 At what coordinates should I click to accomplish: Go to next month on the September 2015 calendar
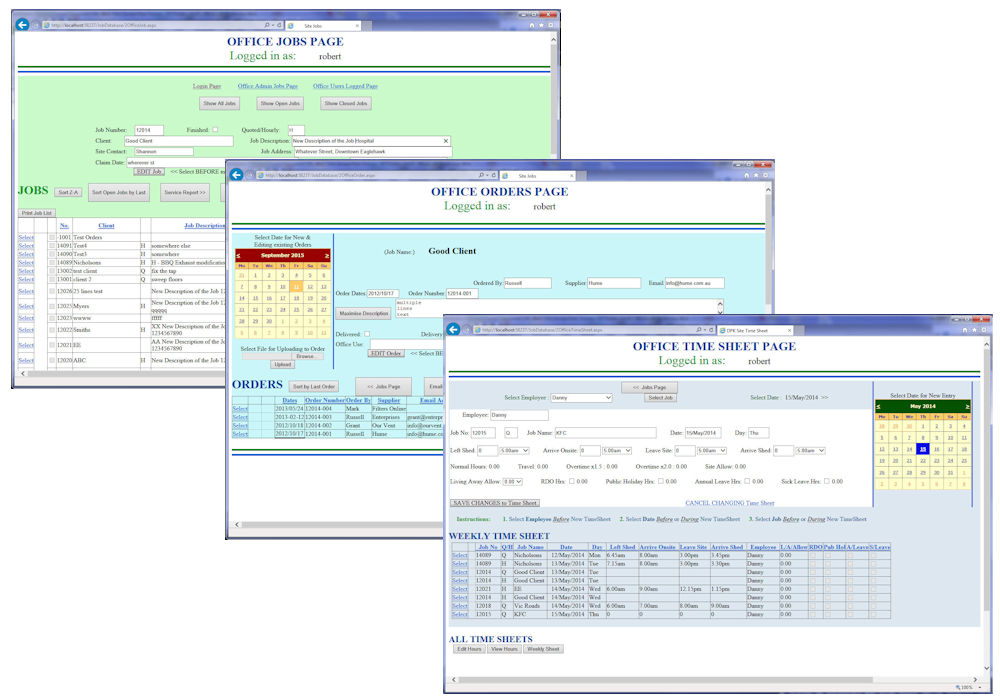pyautogui.click(x=326, y=256)
